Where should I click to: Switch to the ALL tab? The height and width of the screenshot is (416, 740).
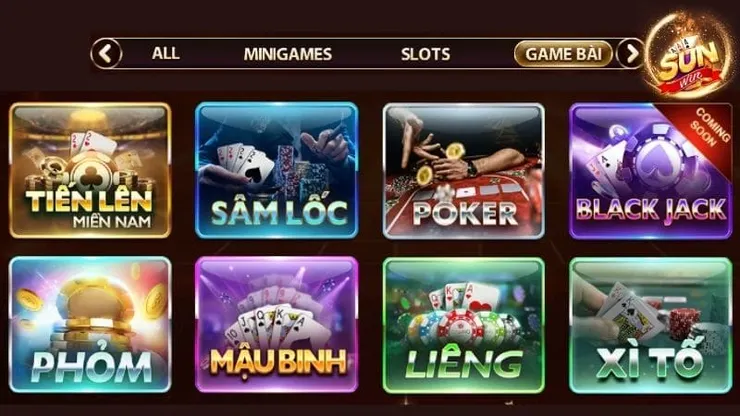click(165, 53)
